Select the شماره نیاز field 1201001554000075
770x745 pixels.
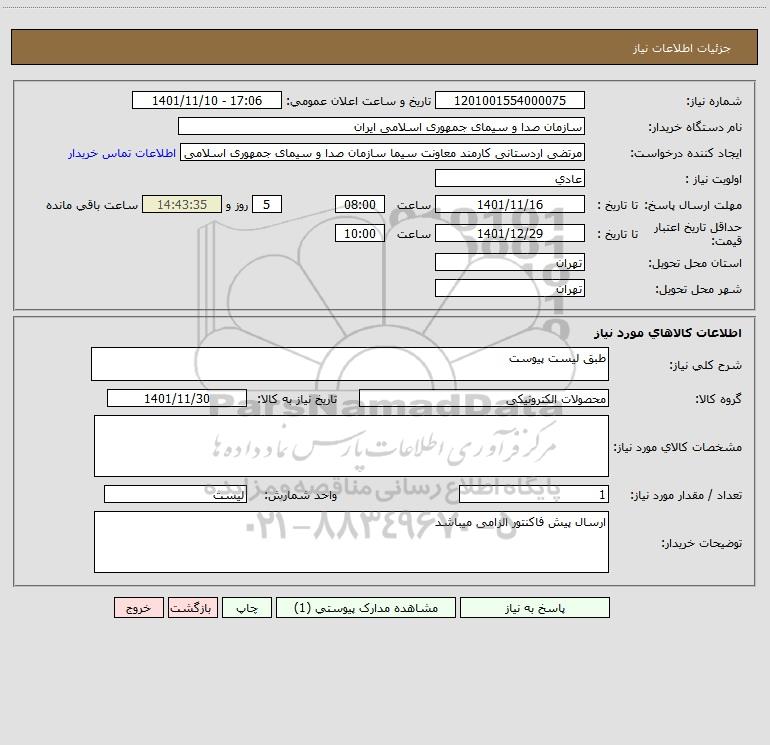click(510, 100)
